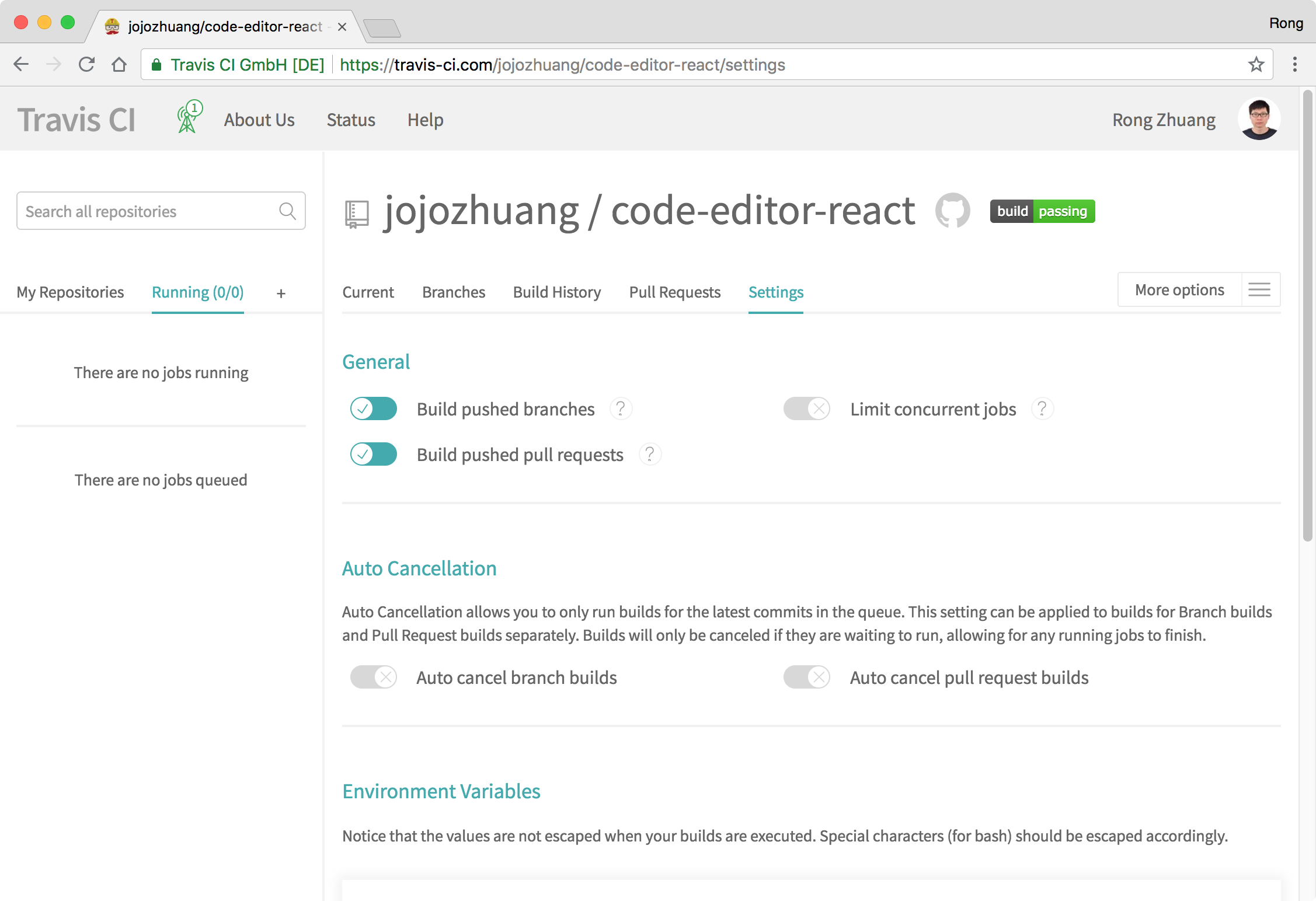Close the code-editor-react browser tab

[x=342, y=27]
